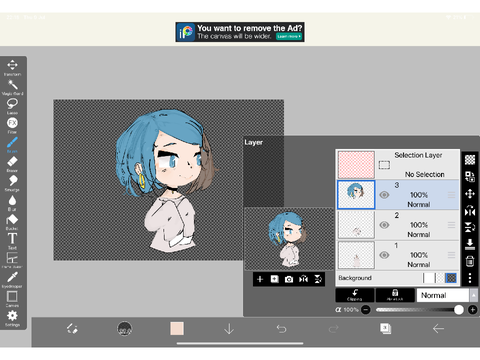Click the 'Background' row label
480x360 pixels.
355,278
